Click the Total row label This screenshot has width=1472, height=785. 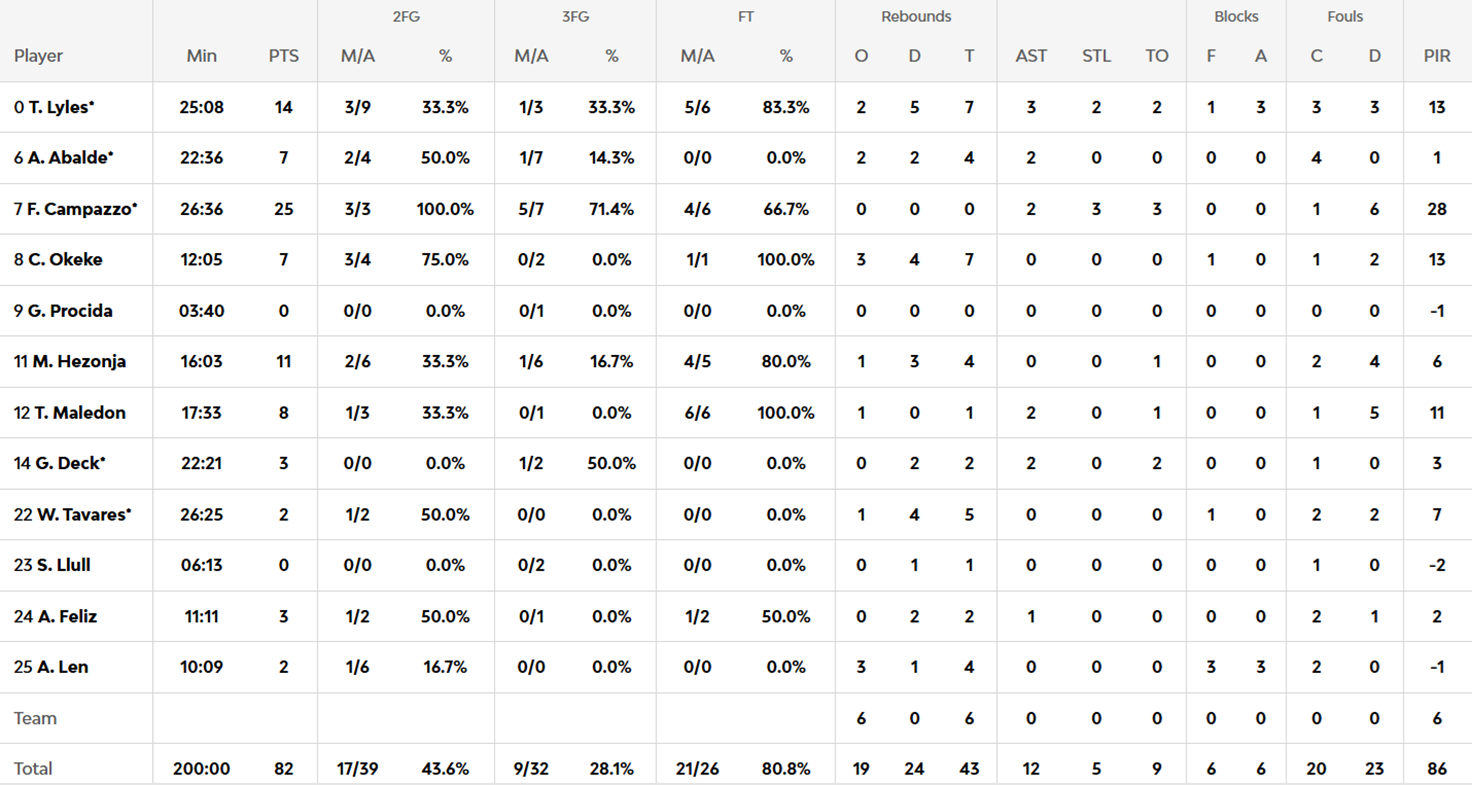point(33,769)
